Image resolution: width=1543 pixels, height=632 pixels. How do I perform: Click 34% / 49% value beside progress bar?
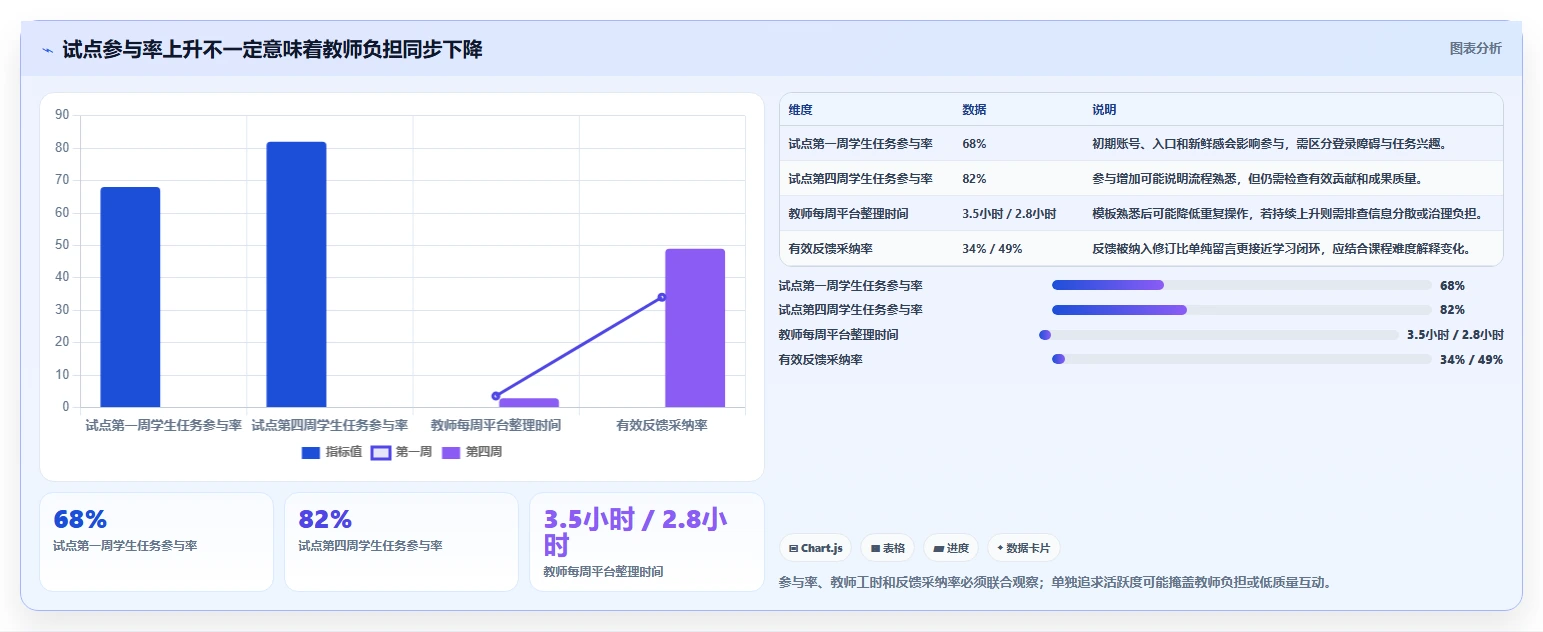point(1471,360)
